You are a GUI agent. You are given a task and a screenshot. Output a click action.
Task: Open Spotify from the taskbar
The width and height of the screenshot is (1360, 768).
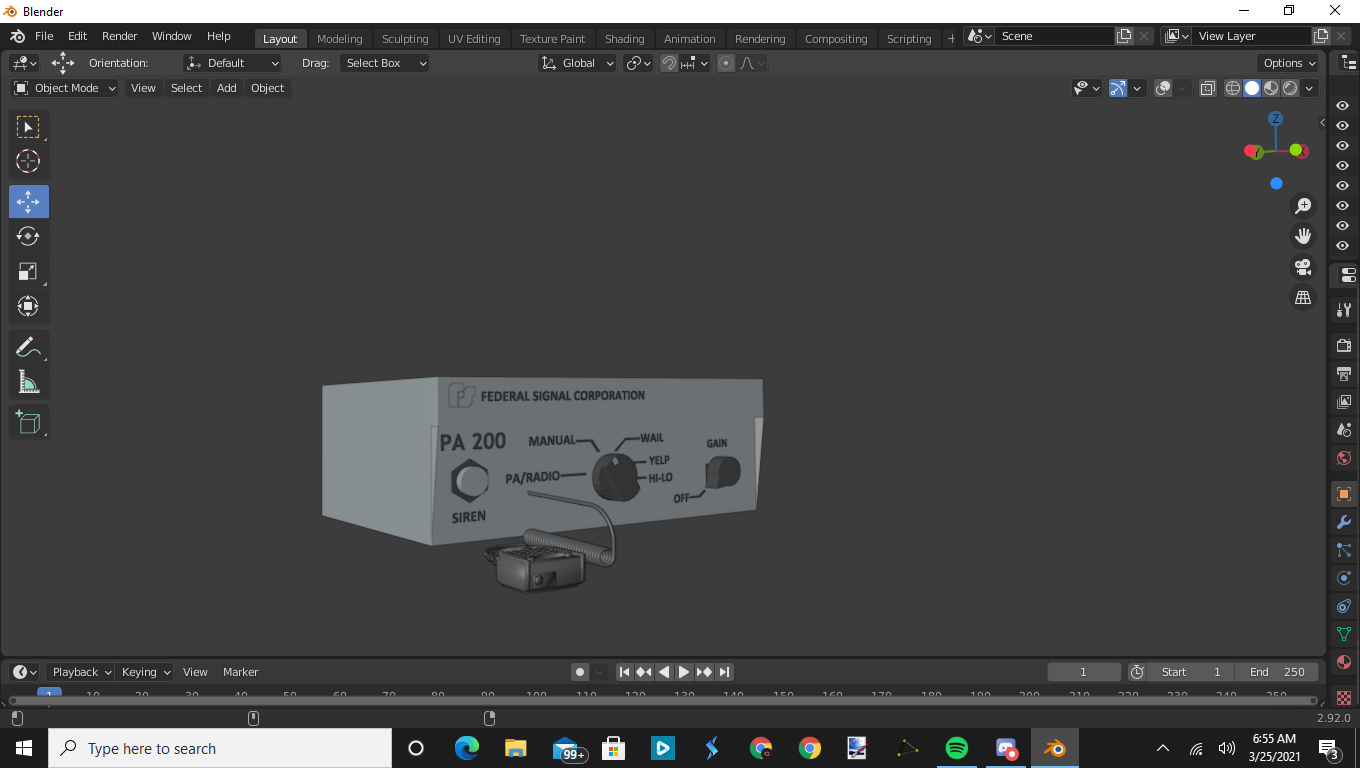[957, 748]
